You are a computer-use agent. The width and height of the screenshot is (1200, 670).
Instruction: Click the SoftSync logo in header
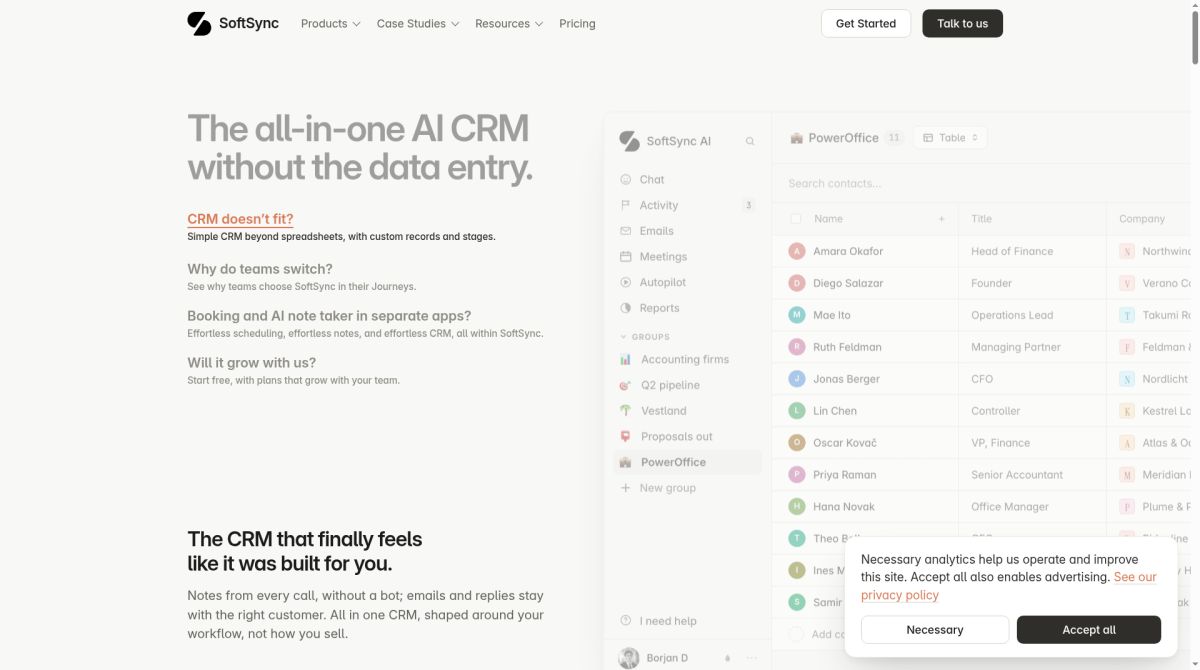pos(233,23)
